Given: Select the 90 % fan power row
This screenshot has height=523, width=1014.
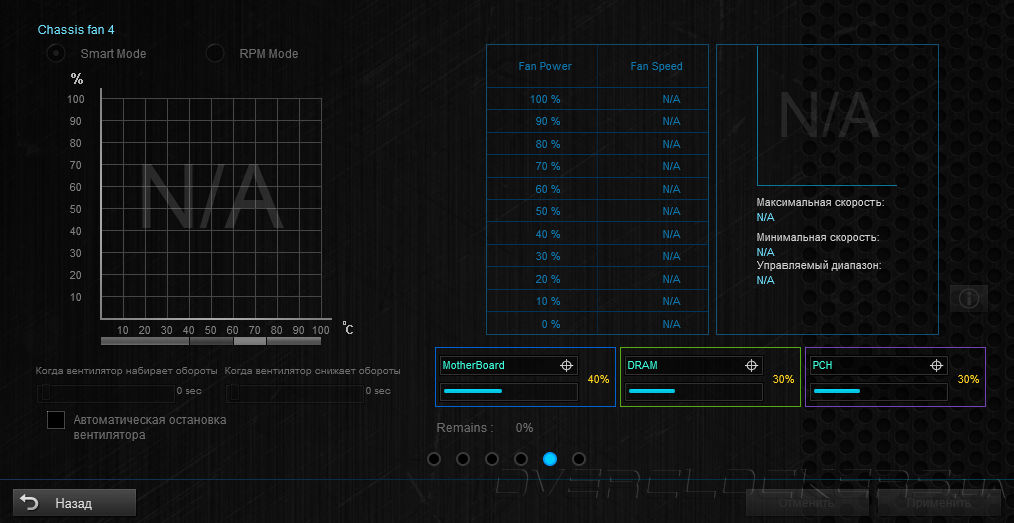Looking at the screenshot, I should click(x=598, y=122).
